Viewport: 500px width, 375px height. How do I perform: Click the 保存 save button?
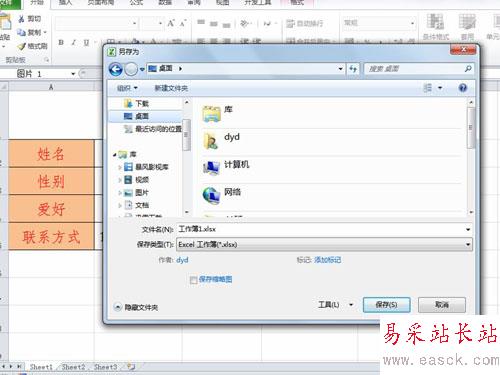coord(386,305)
